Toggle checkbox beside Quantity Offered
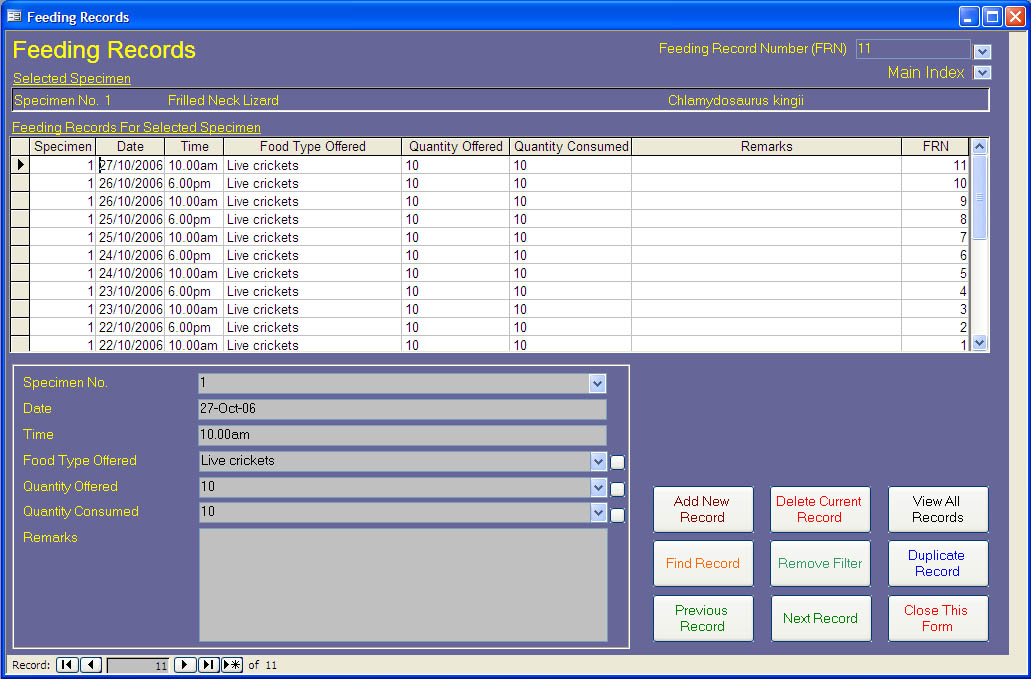Viewport: 1031px width, 679px height. [x=617, y=489]
